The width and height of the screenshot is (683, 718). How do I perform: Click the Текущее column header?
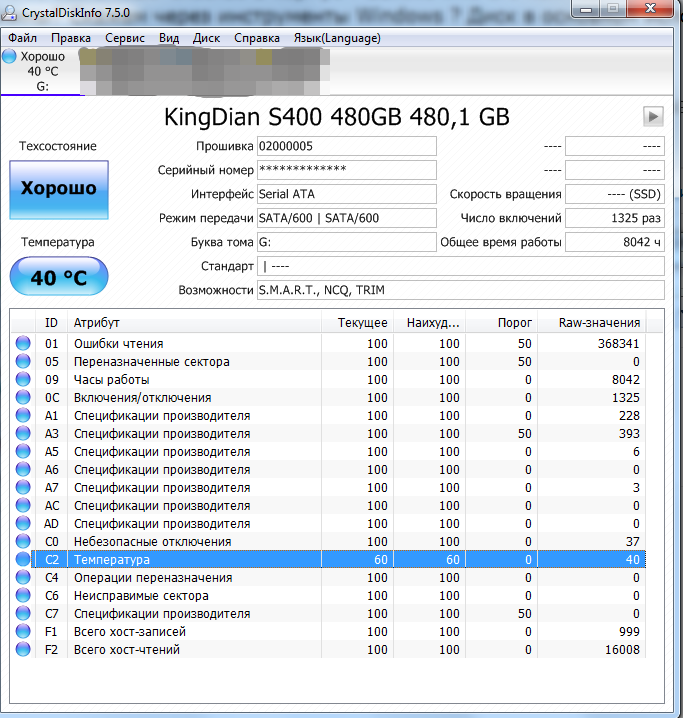[358, 323]
